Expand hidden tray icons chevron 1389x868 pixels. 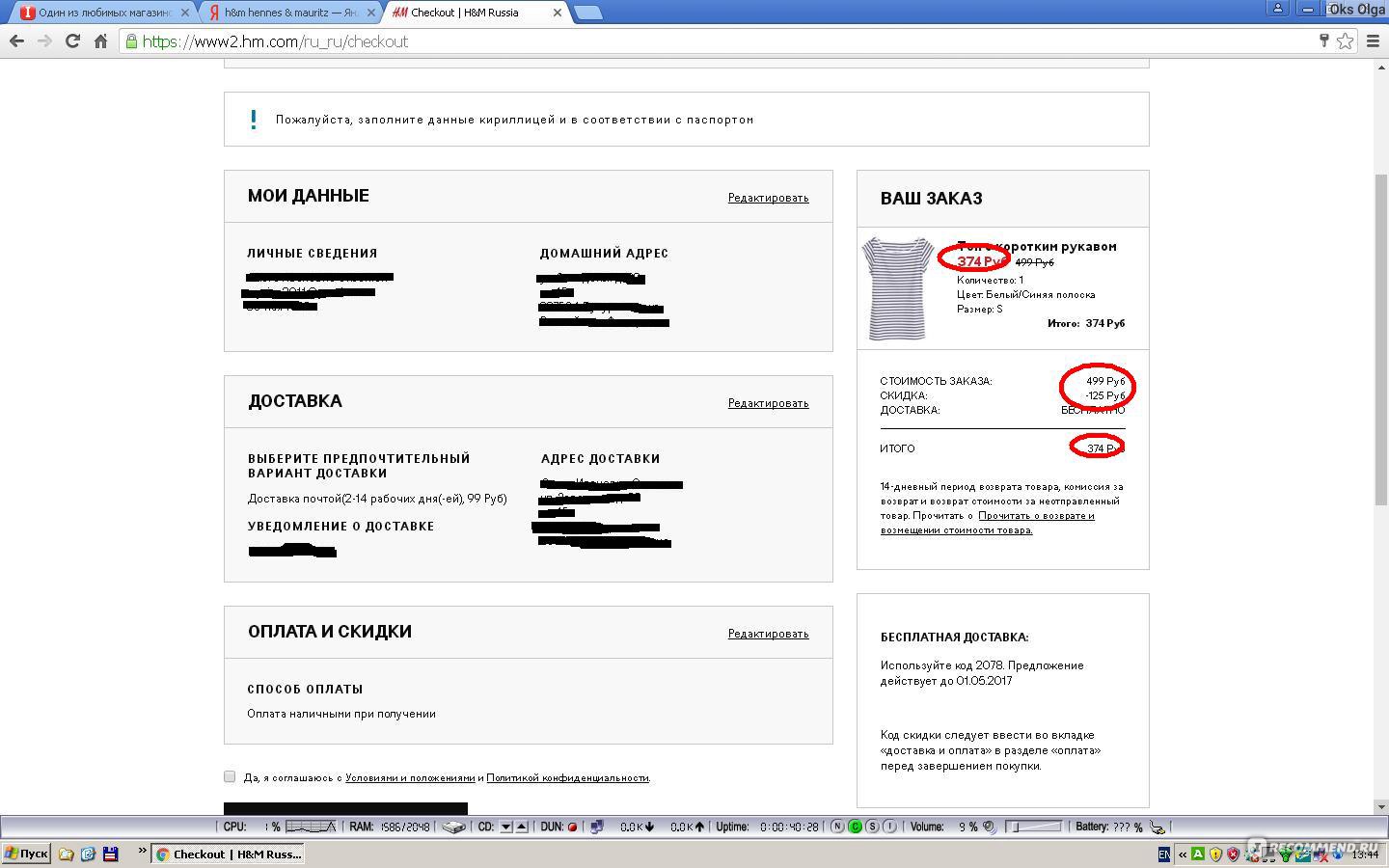click(x=1183, y=854)
